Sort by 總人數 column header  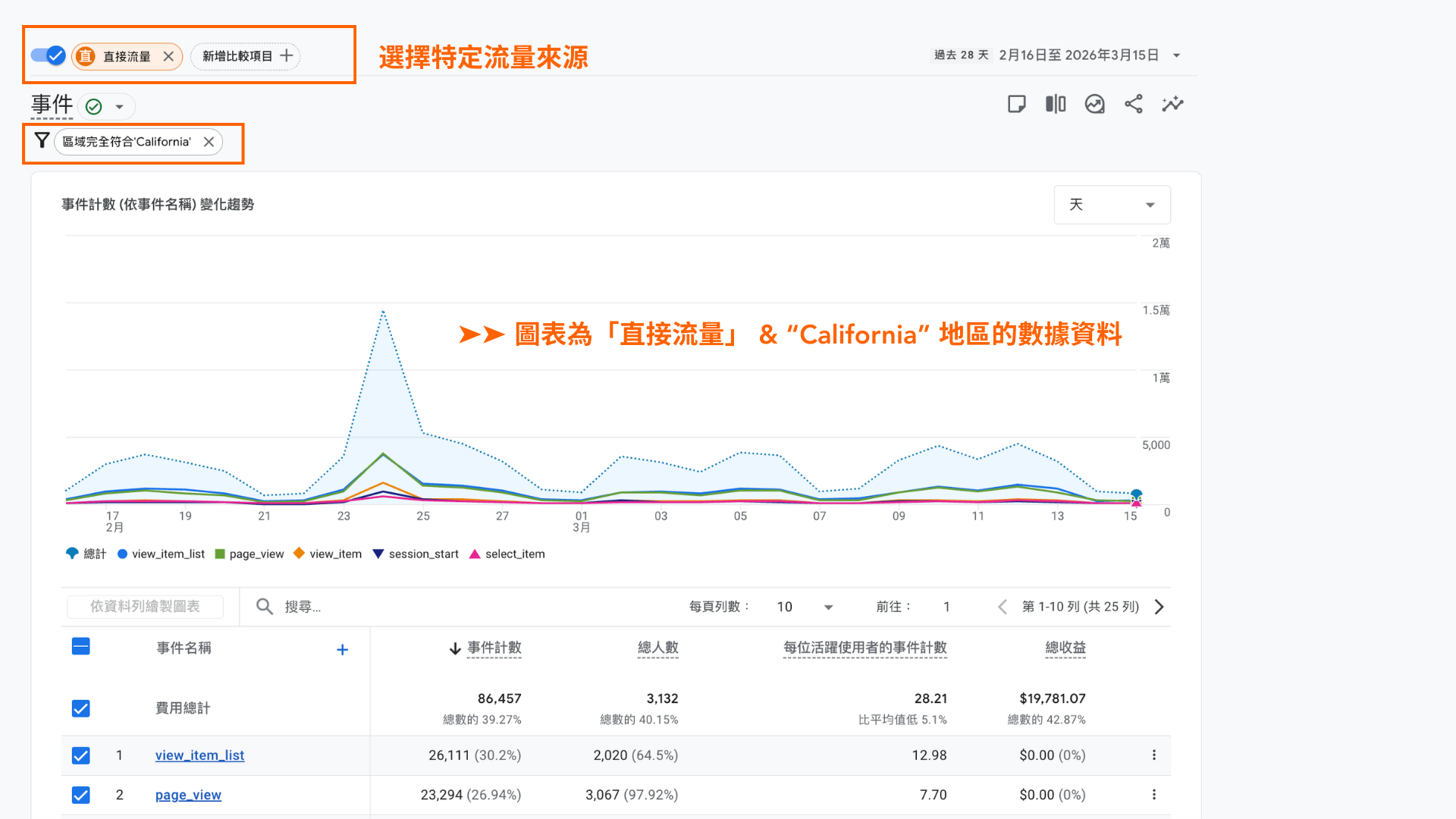[657, 648]
